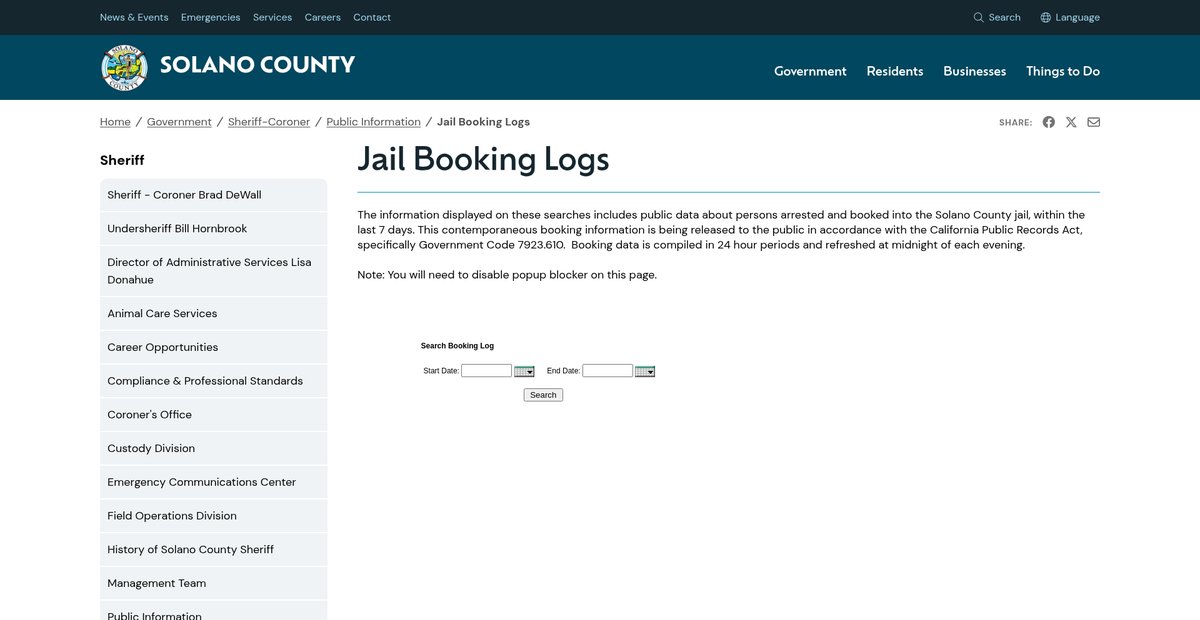Open Management Team sidebar link

click(213, 583)
